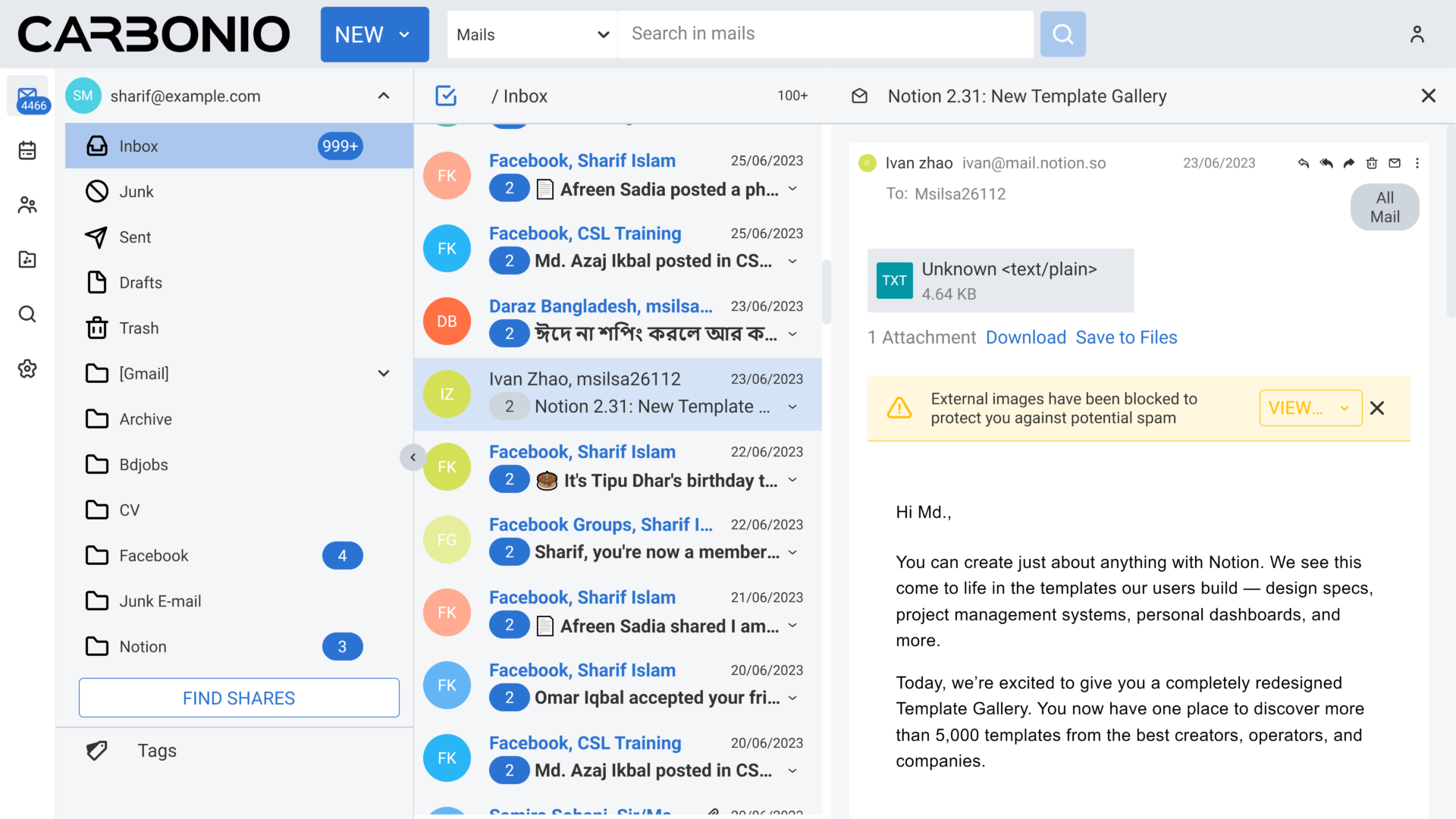The image size is (1456, 819).
Task: Expand the Afreen Sadia posted conversation
Action: [792, 189]
